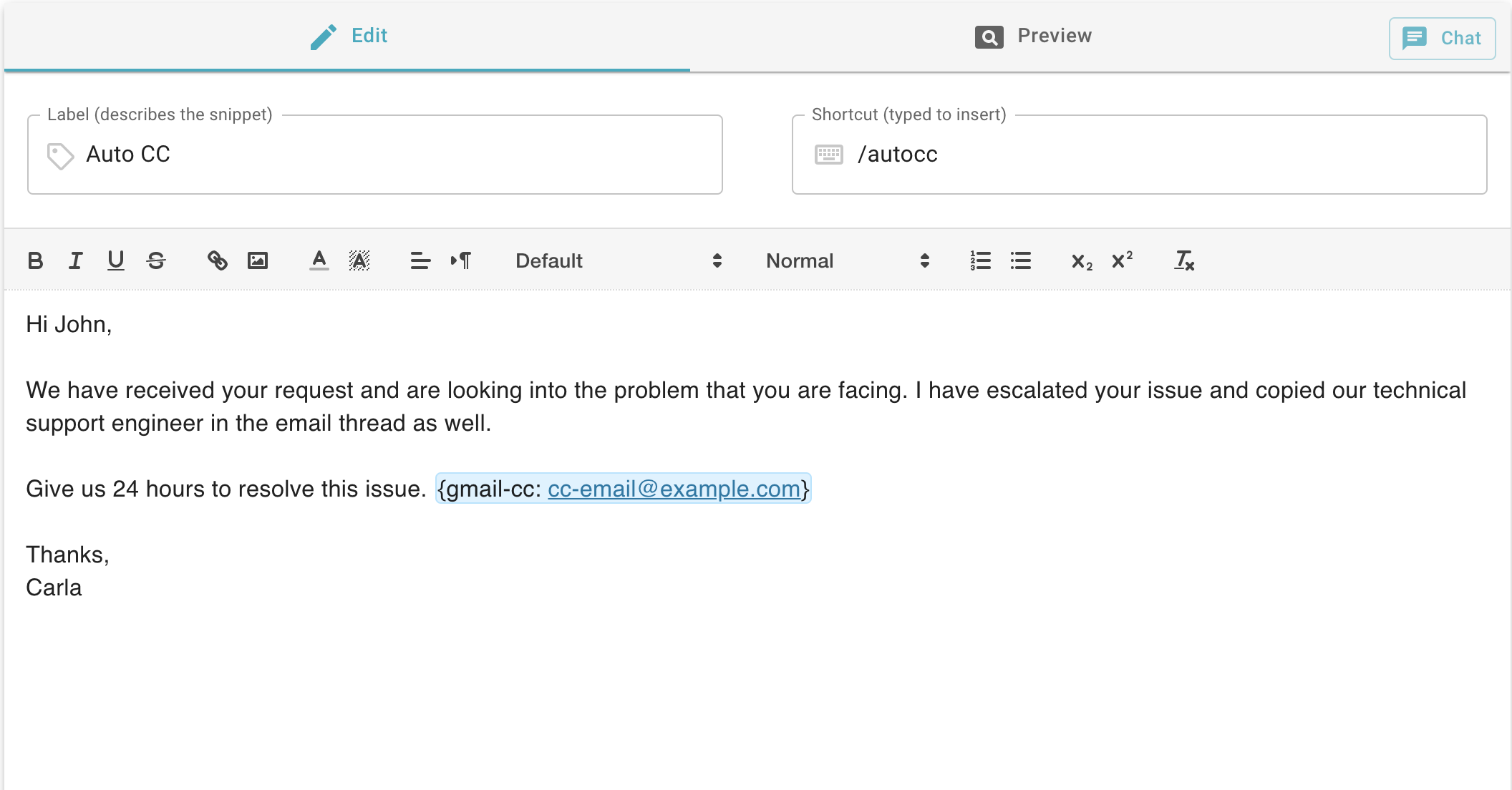The height and width of the screenshot is (790, 1512).
Task: Enable the bulleted list
Action: [1022, 260]
